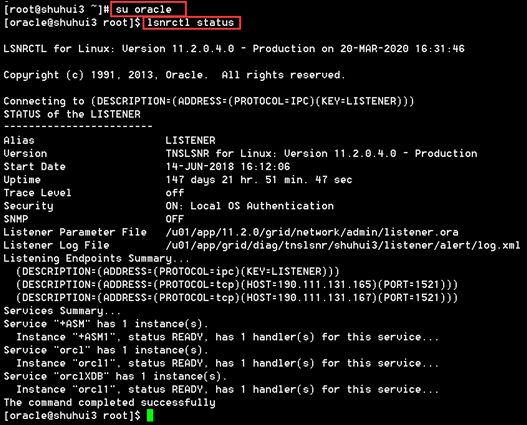Click 'The command completed successfully' line

tap(110, 402)
